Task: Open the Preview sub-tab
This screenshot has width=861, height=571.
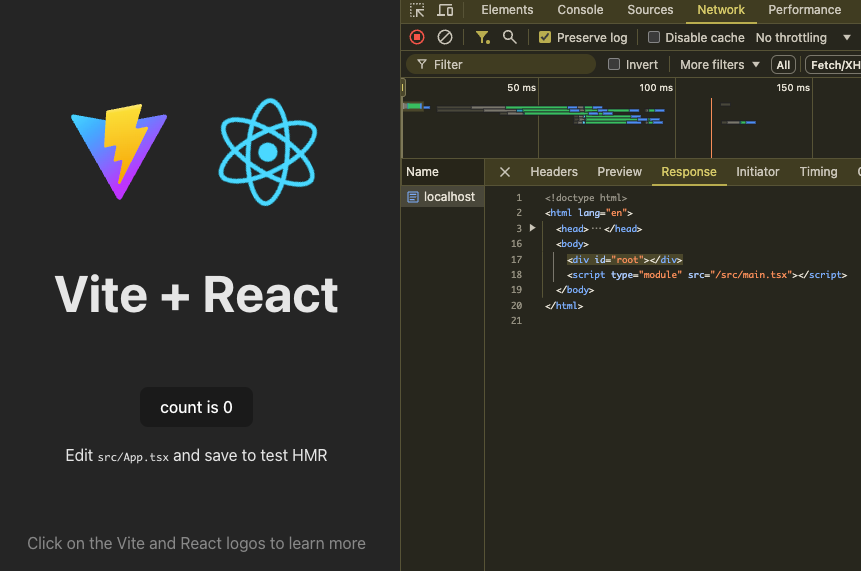Action: pyautogui.click(x=619, y=172)
